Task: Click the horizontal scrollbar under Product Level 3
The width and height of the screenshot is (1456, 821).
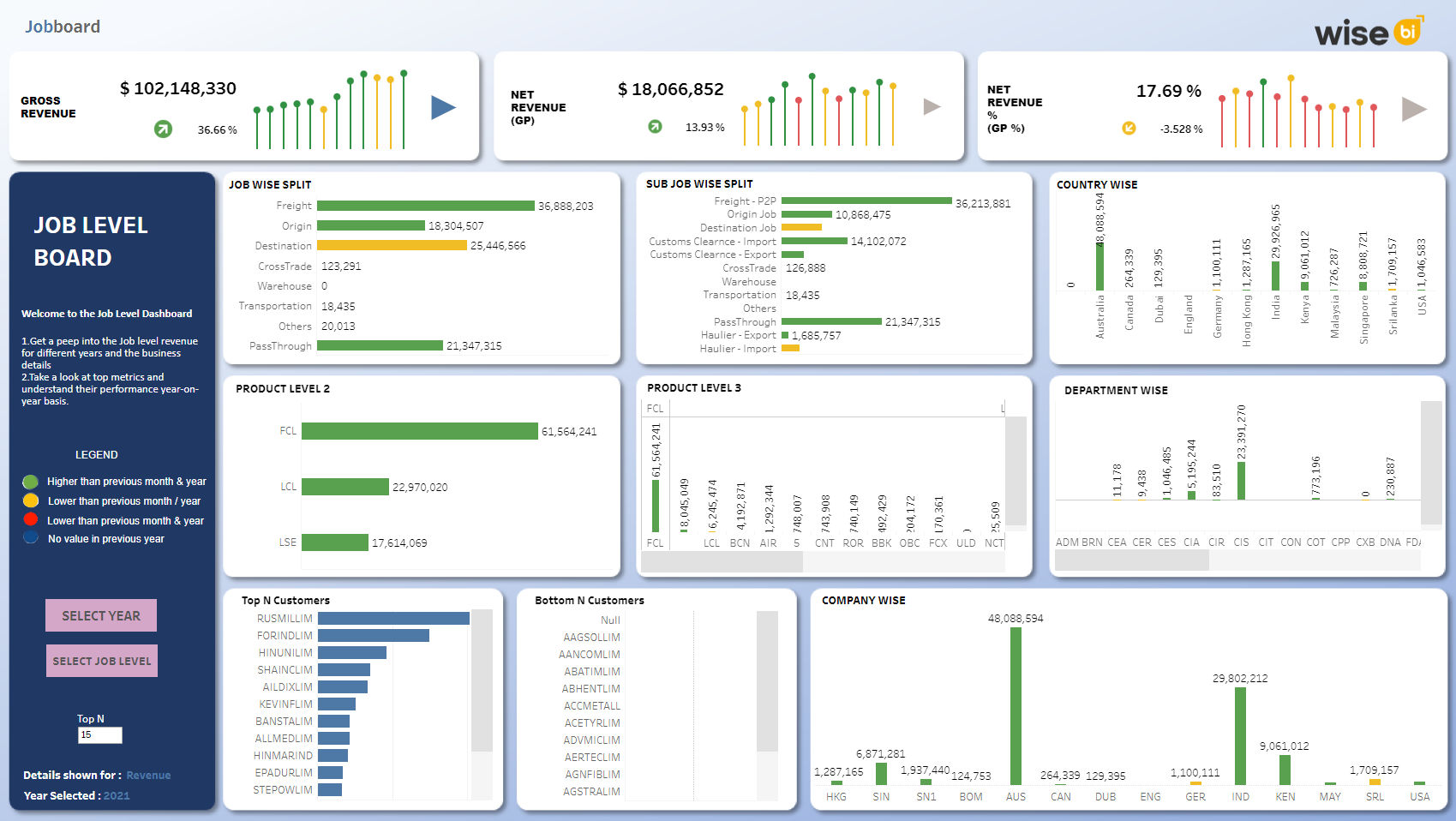Action: (724, 561)
